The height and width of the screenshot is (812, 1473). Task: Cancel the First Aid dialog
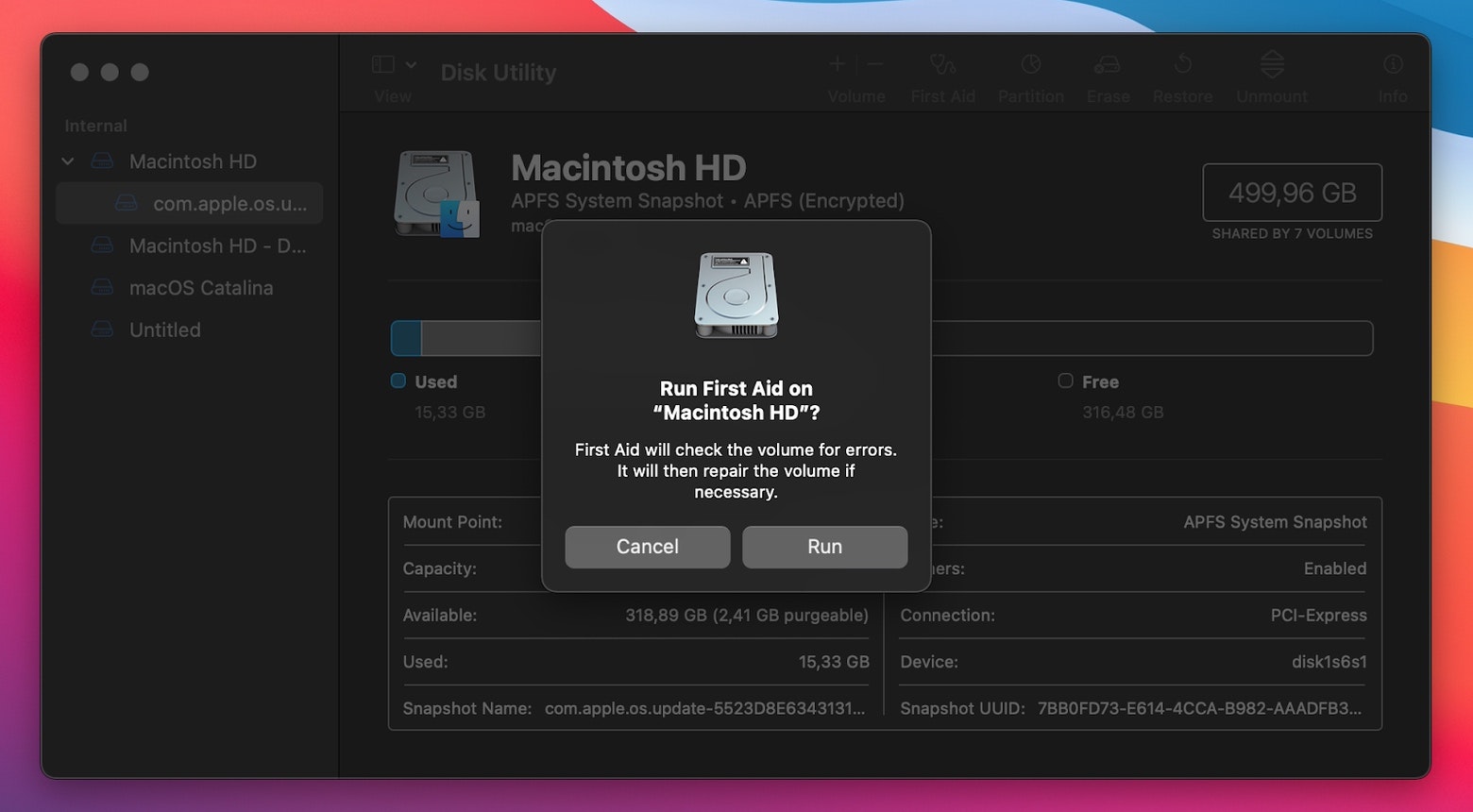[648, 547]
